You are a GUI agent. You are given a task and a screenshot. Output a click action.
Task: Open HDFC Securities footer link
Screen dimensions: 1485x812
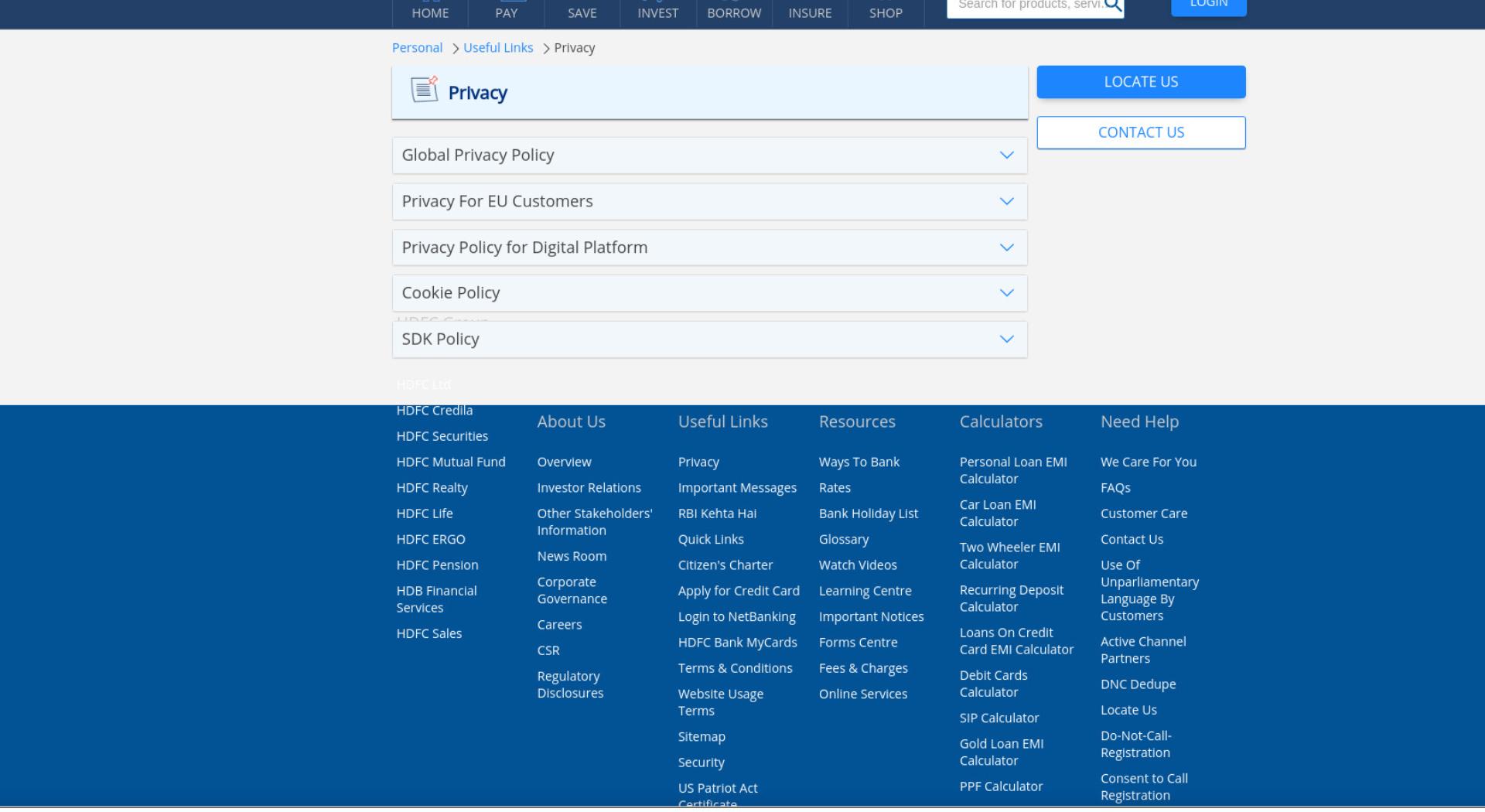coord(442,436)
